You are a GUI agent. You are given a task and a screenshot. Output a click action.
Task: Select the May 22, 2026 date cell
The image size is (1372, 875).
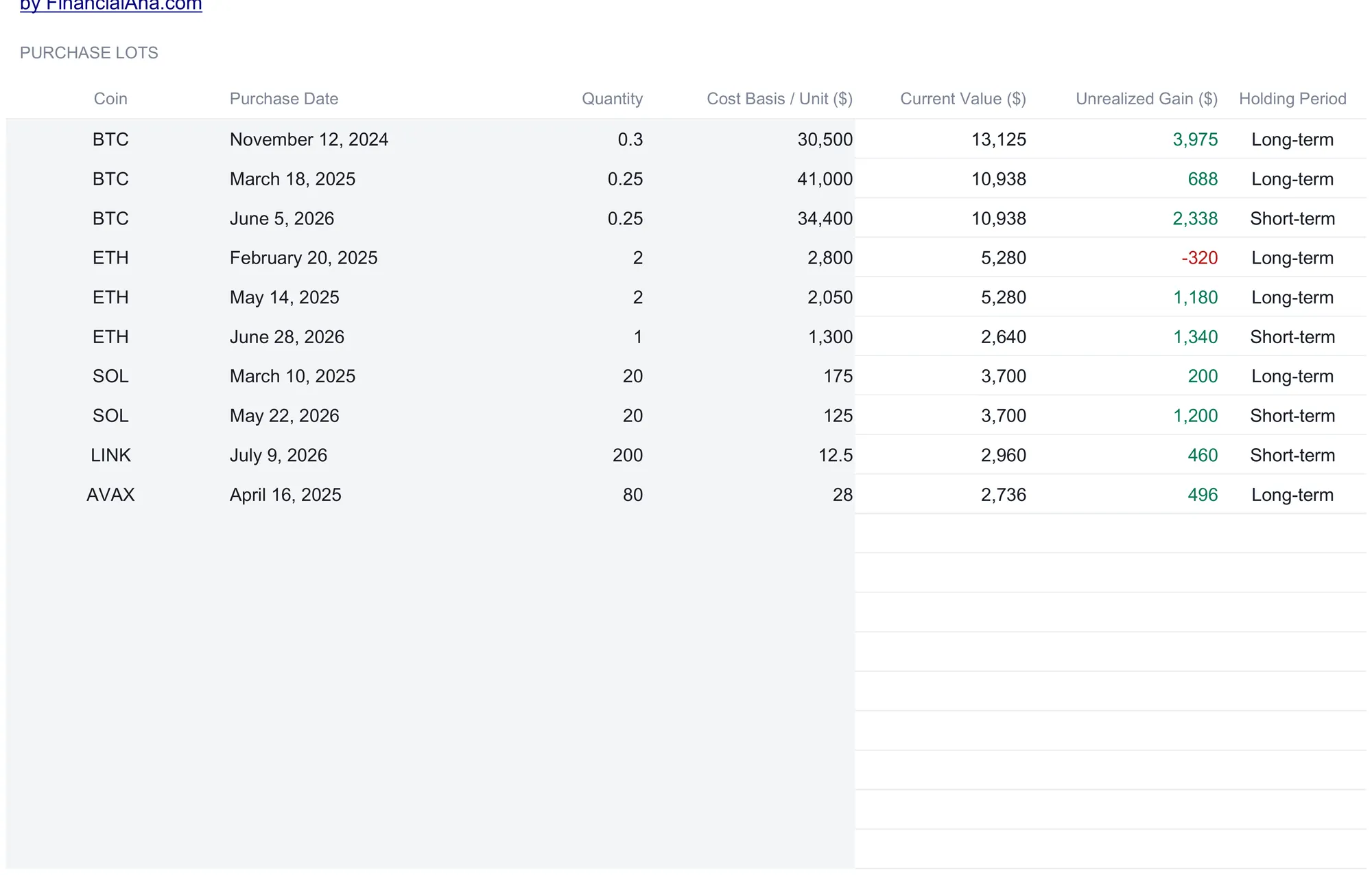[284, 416]
